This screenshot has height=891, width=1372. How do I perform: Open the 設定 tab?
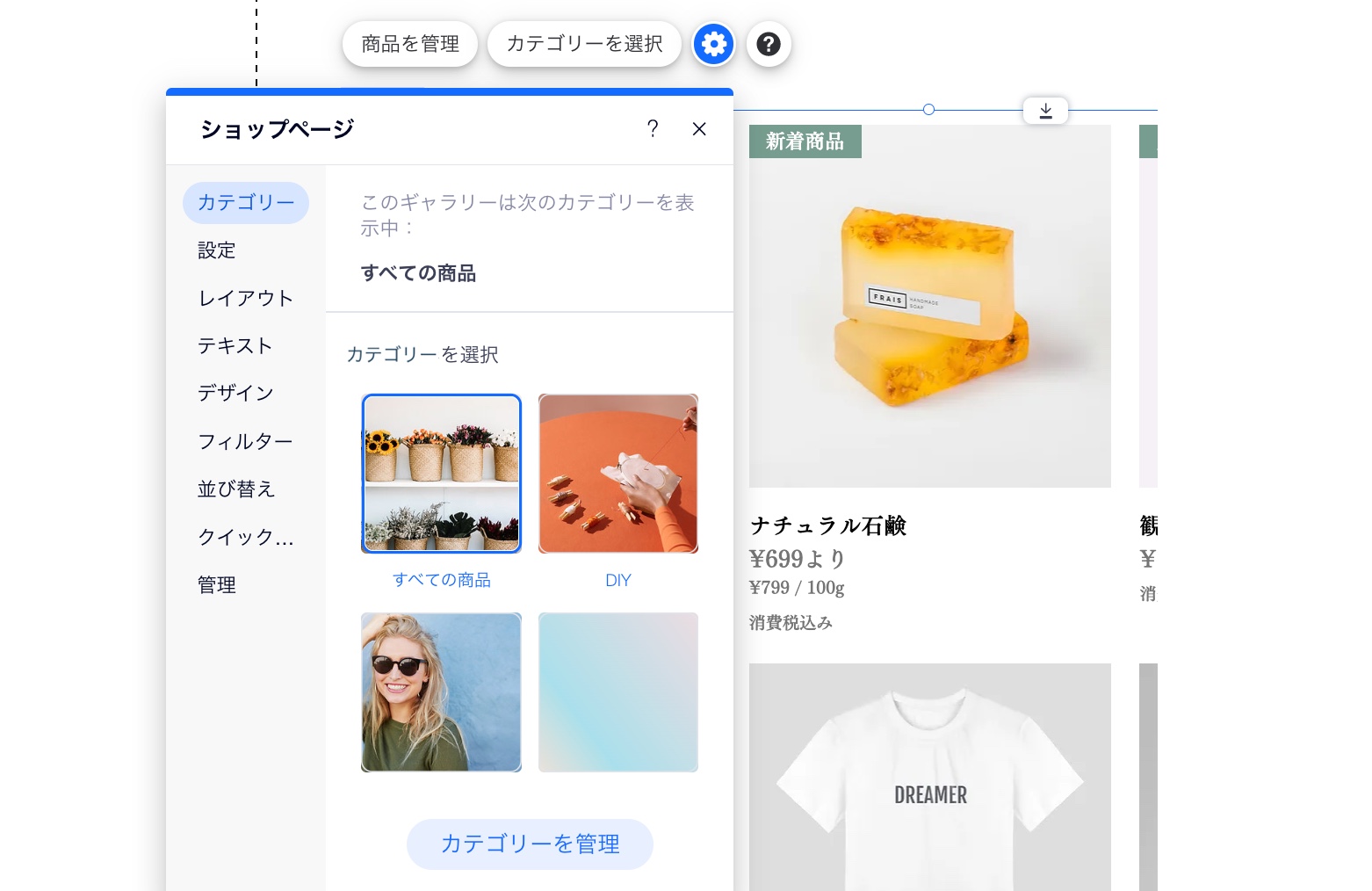pos(217,250)
